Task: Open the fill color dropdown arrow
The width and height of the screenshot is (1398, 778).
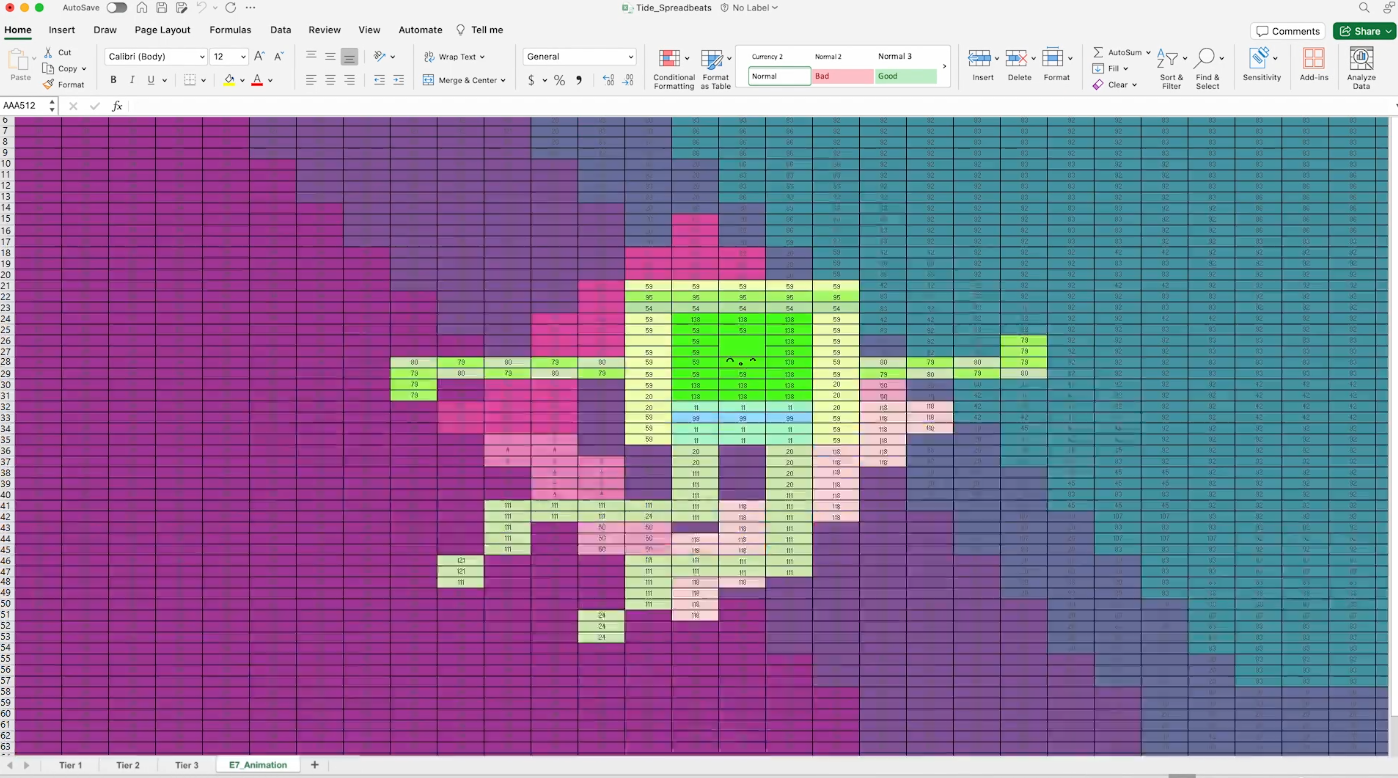Action: pyautogui.click(x=242, y=80)
